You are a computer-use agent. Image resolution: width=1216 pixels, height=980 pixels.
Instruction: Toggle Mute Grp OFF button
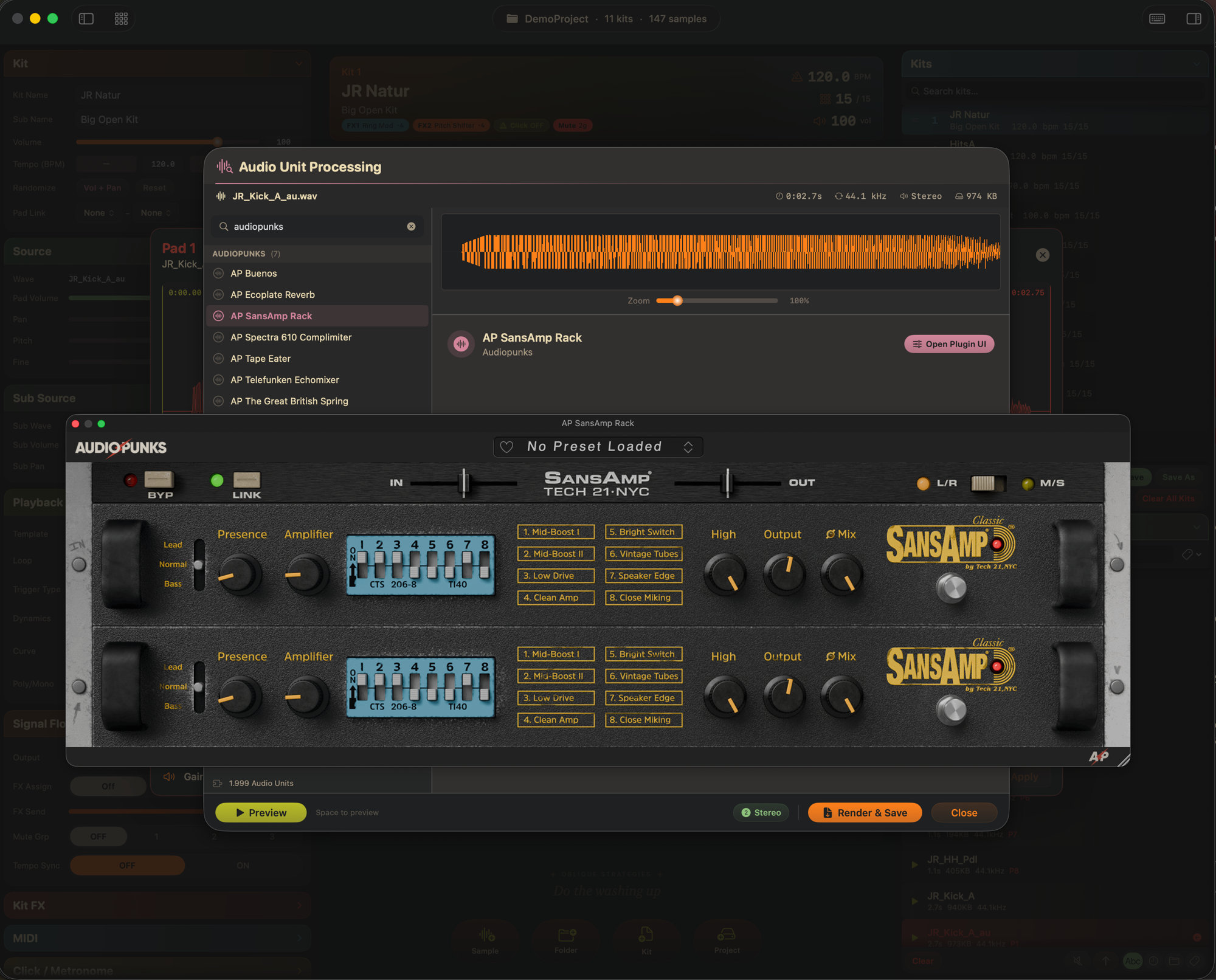point(98,837)
